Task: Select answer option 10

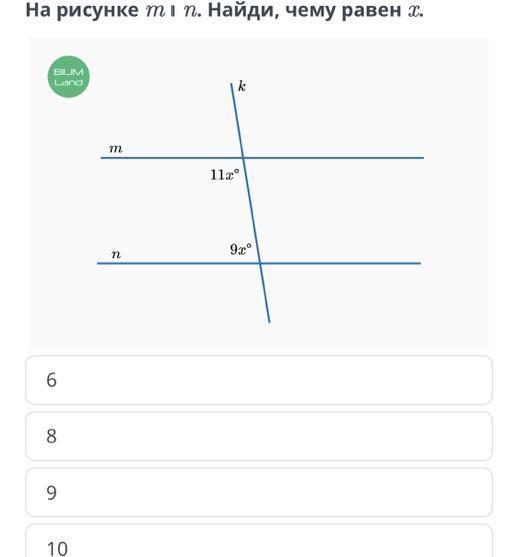Action: click(x=259, y=541)
